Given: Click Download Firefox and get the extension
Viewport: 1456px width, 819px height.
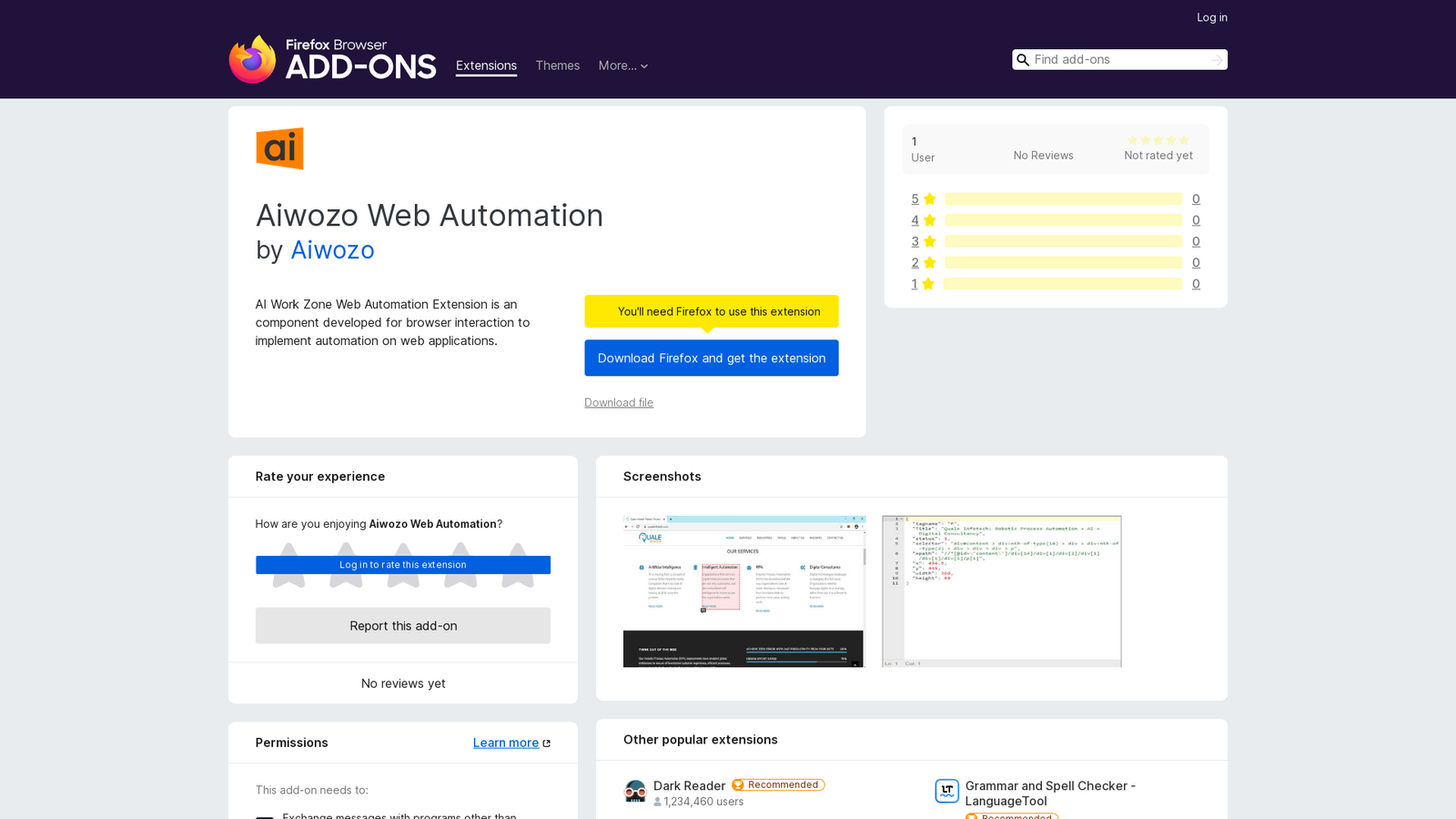Looking at the screenshot, I should [x=712, y=358].
